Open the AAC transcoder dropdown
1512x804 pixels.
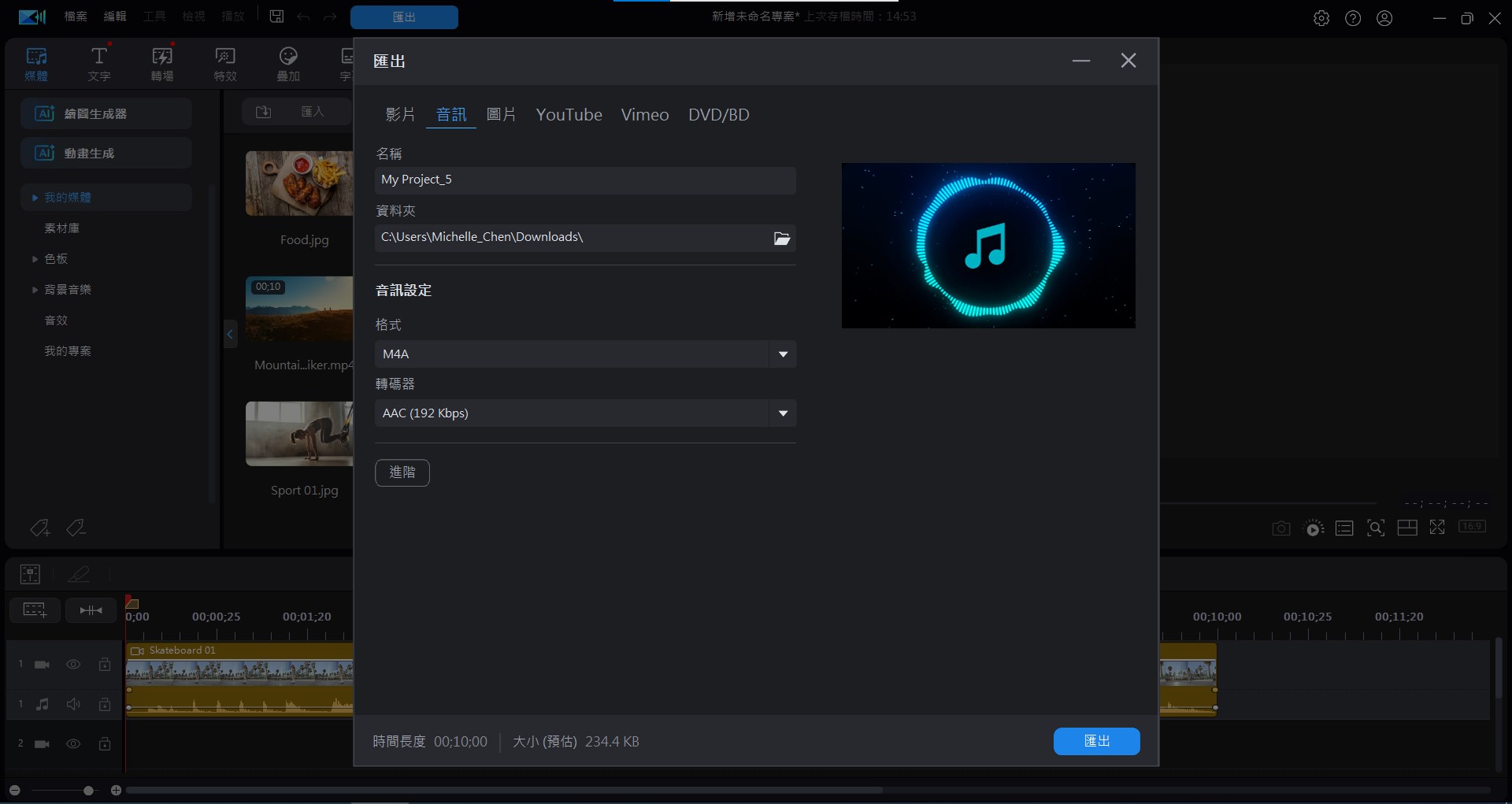coord(782,413)
